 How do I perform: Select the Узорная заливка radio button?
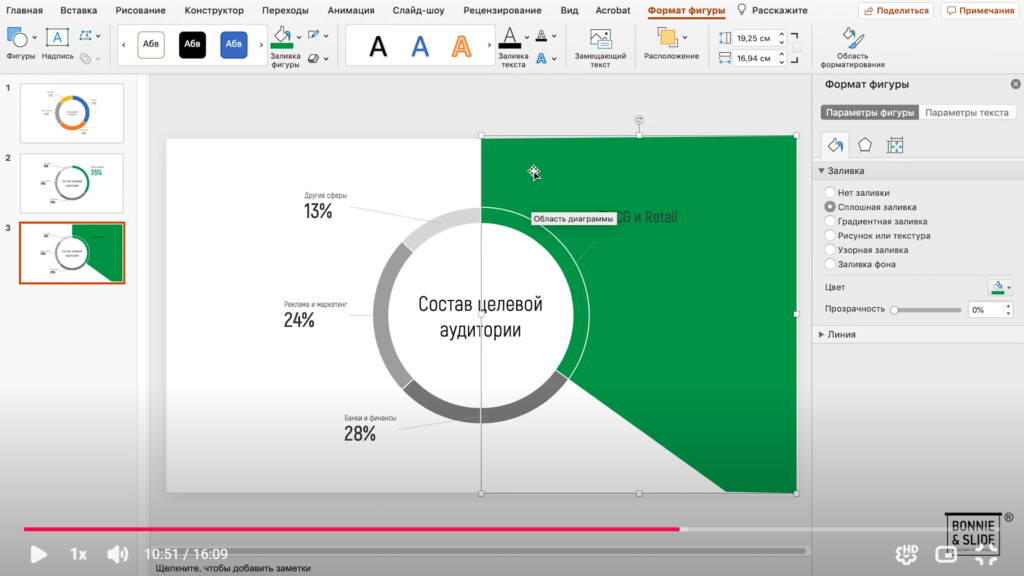(x=829, y=250)
